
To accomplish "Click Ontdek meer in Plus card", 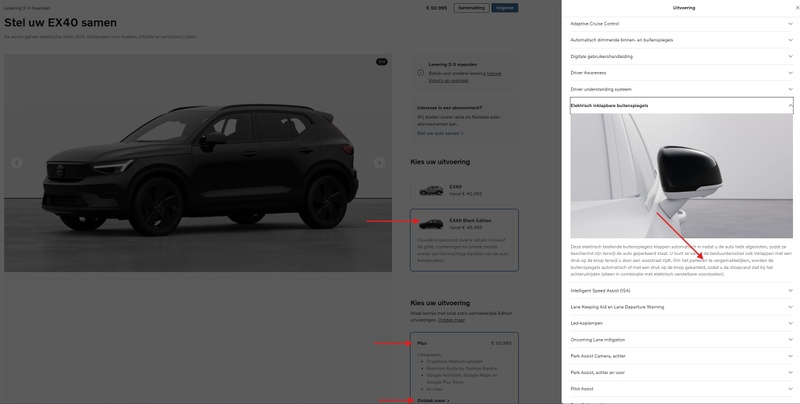I will [433, 400].
